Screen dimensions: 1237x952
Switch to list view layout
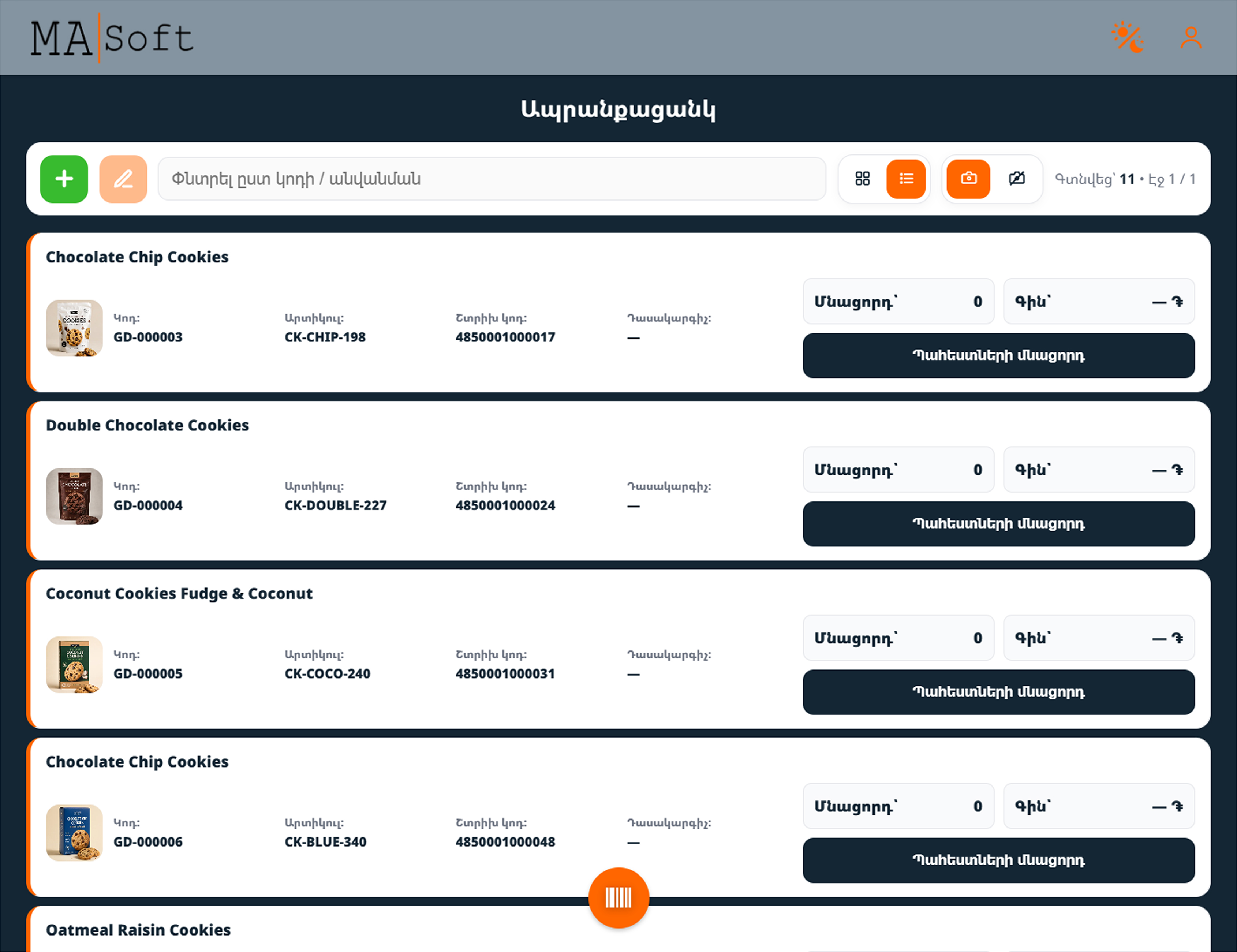[906, 179]
